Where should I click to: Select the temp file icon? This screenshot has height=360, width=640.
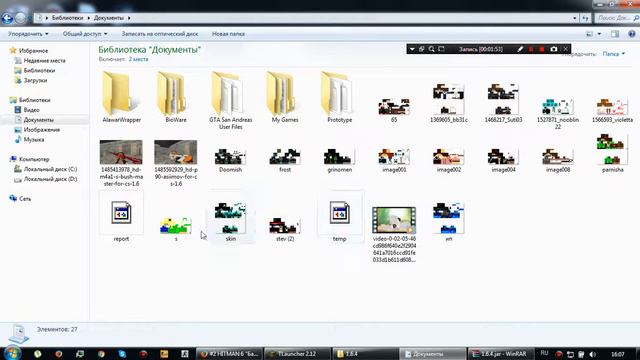tap(340, 213)
